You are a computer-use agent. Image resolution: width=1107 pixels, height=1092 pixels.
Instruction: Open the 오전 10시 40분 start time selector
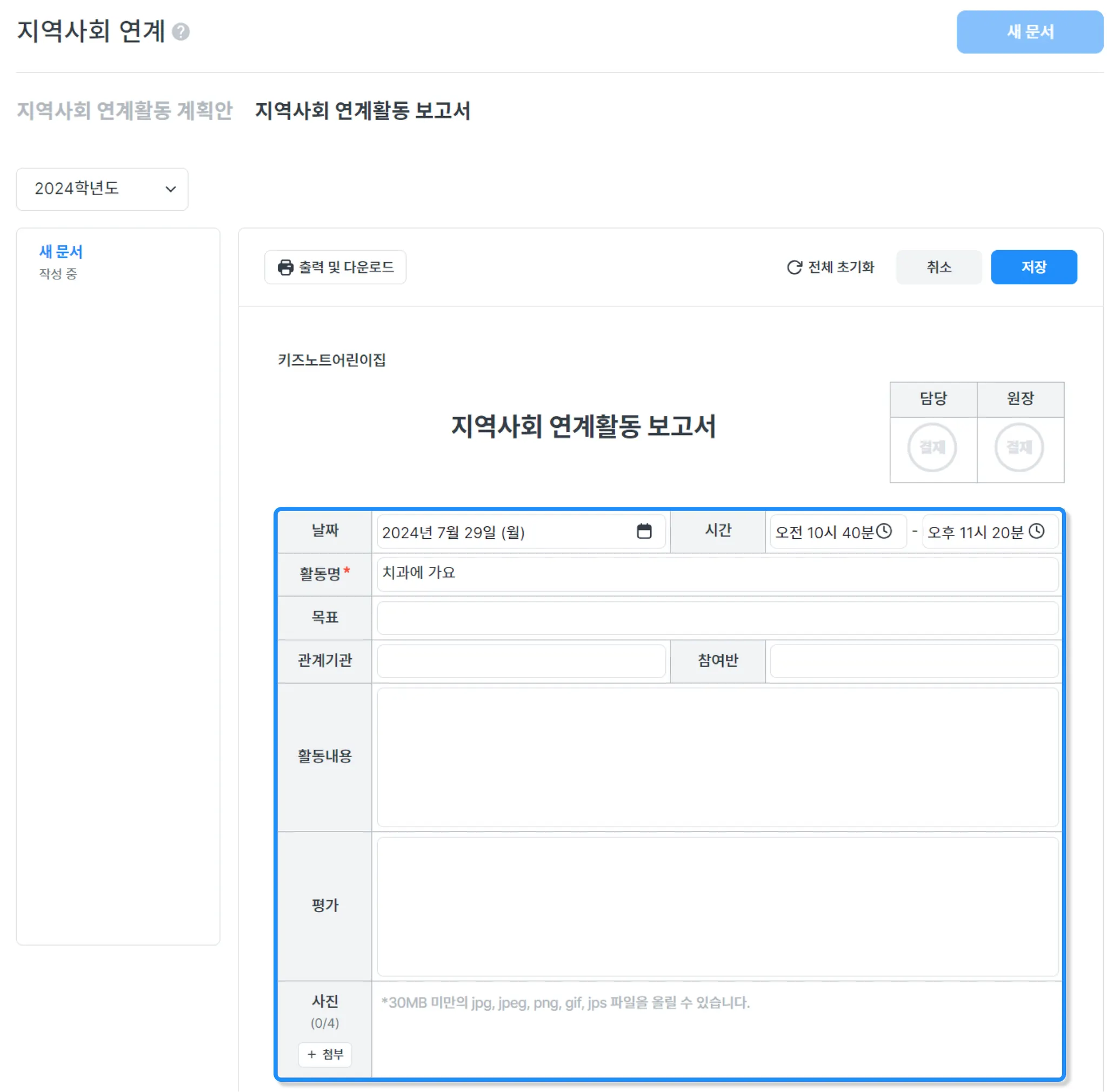click(824, 533)
